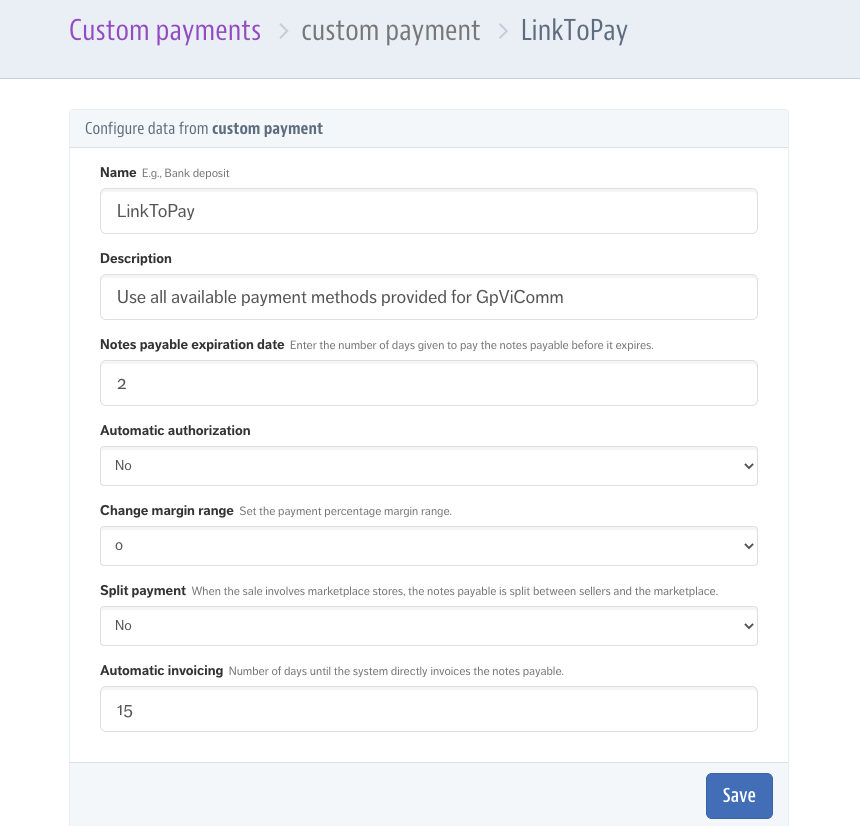Click the Notes payable expiration date label

coord(192,345)
